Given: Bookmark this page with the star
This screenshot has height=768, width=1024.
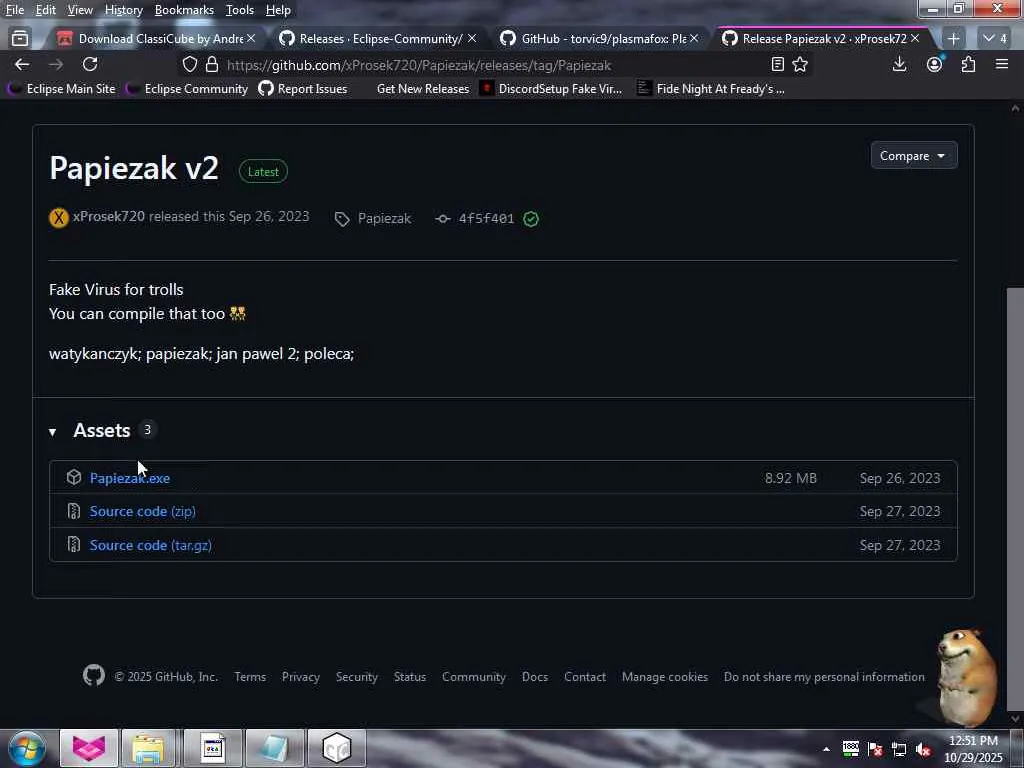Looking at the screenshot, I should [800, 64].
